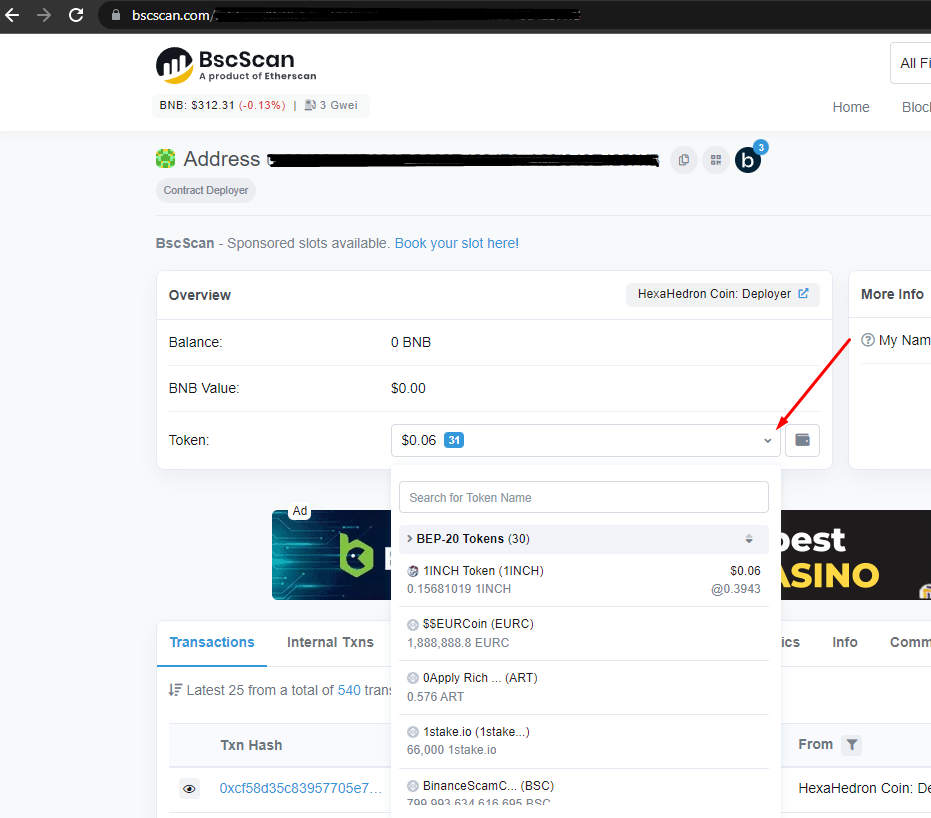Screen dimensions: 931x818
Task: Expand the BEP-20 Tokens (30) group
Action: pyautogui.click(x=584, y=538)
